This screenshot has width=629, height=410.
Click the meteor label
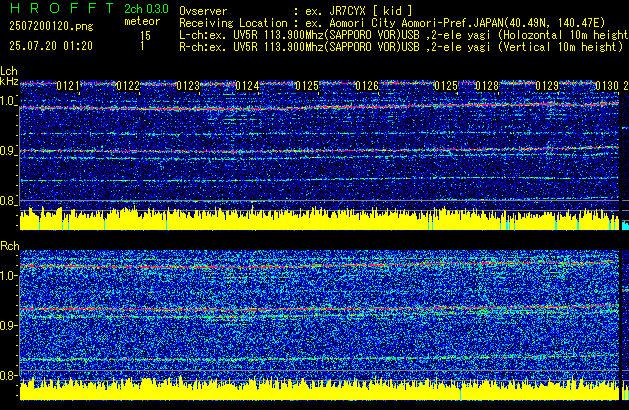point(142,21)
